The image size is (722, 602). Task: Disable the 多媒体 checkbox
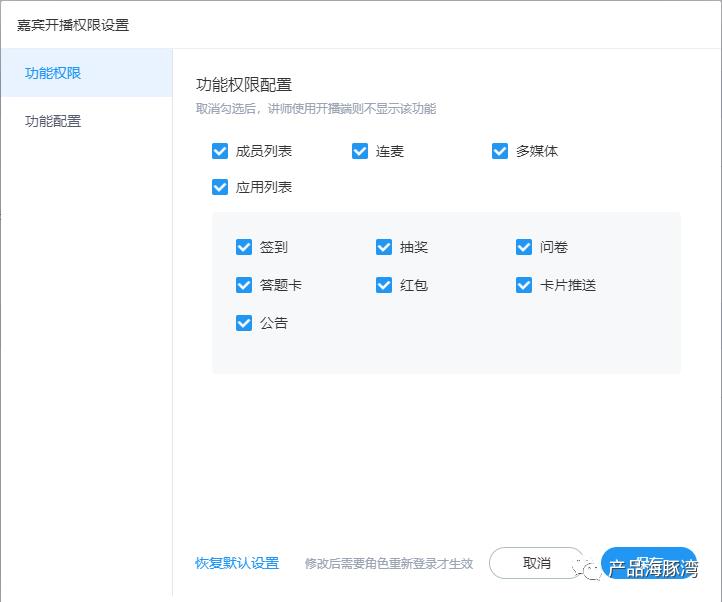pos(500,151)
